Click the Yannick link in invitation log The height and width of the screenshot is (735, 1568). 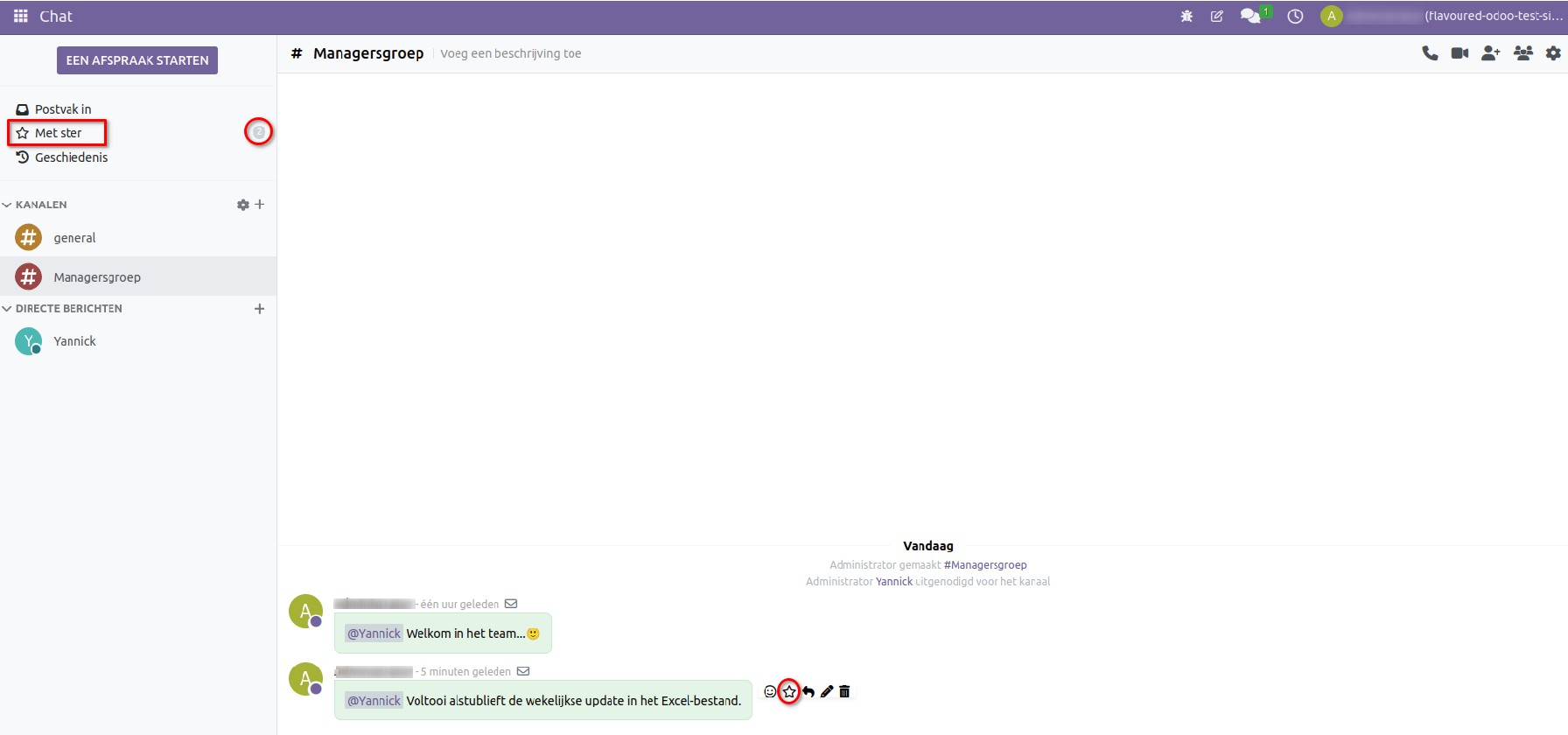tap(894, 582)
